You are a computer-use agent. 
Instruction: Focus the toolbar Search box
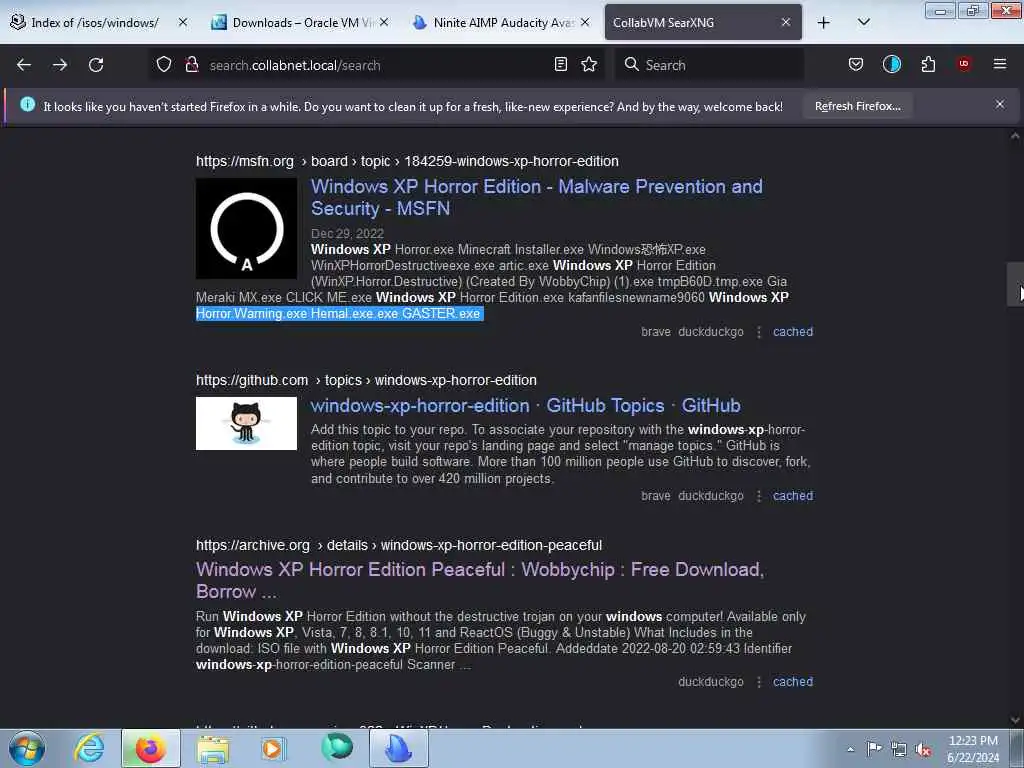709,65
